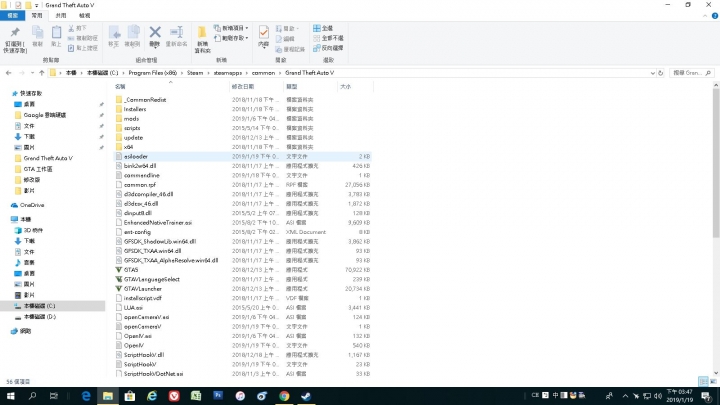Open the New item dropdown
The image size is (720, 405).
tap(231, 28)
